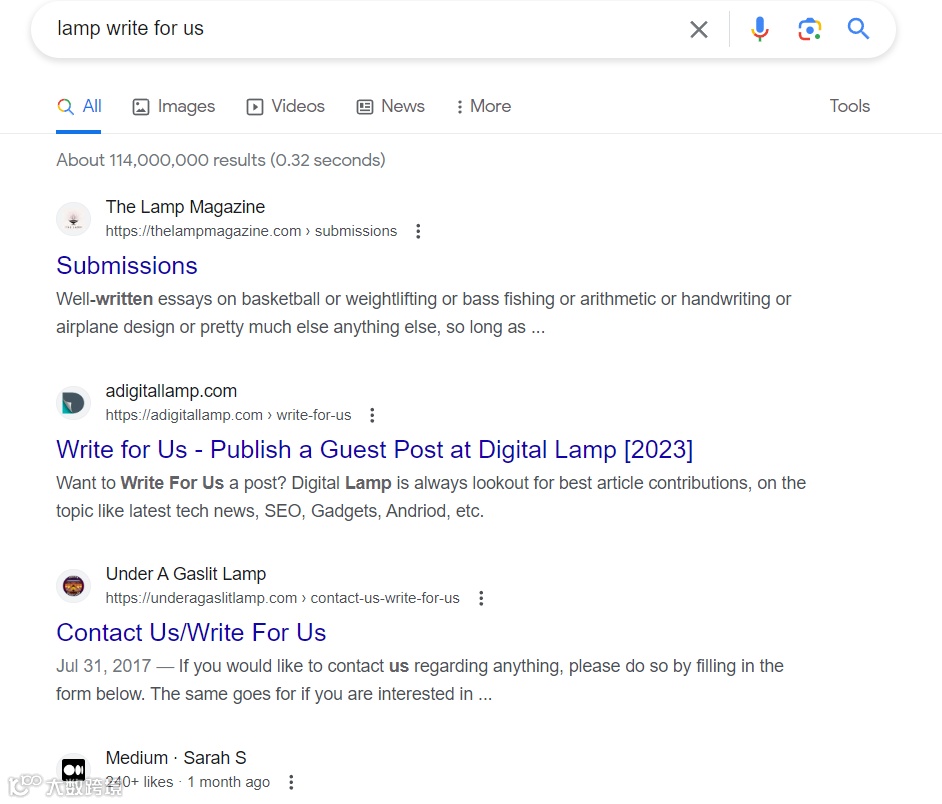Click the 'Medium · Sarah S' source name

(176, 758)
